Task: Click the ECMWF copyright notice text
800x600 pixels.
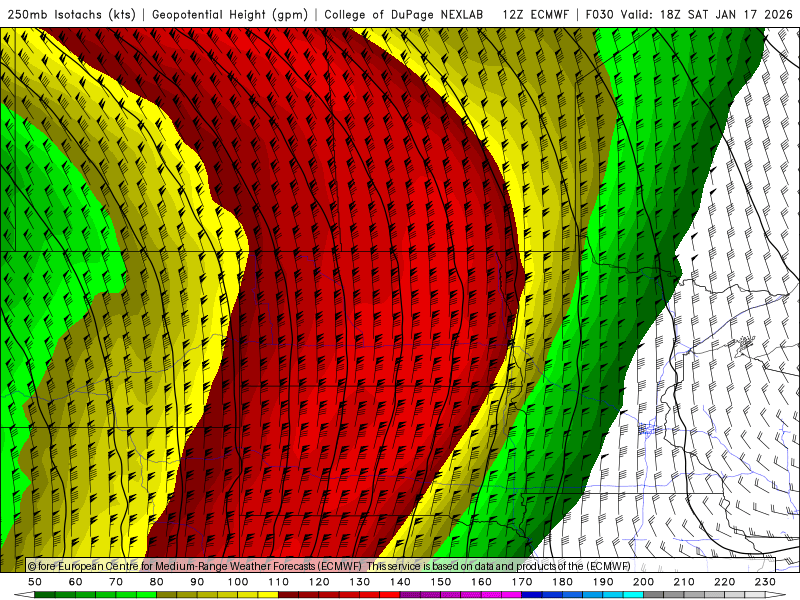Action: pyautogui.click(x=329, y=566)
